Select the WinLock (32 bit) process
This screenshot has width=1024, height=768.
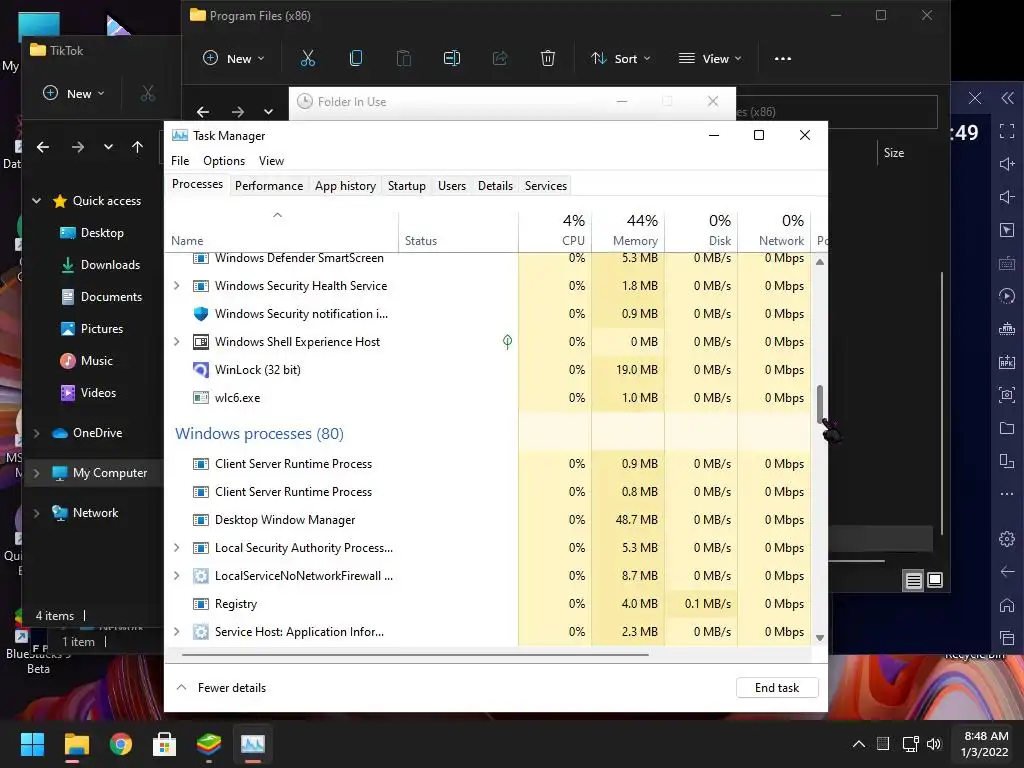point(487,370)
